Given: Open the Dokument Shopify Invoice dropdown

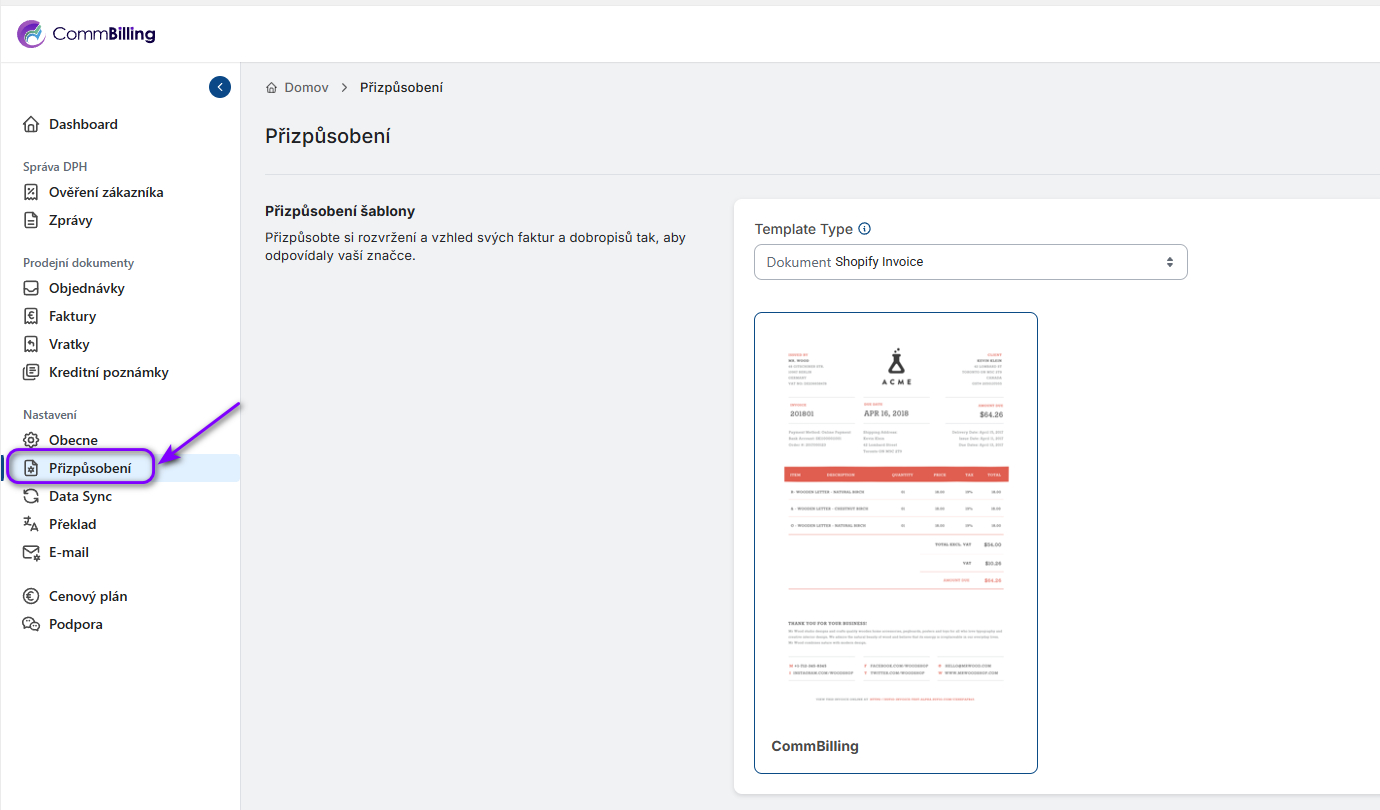Looking at the screenshot, I should coord(970,262).
